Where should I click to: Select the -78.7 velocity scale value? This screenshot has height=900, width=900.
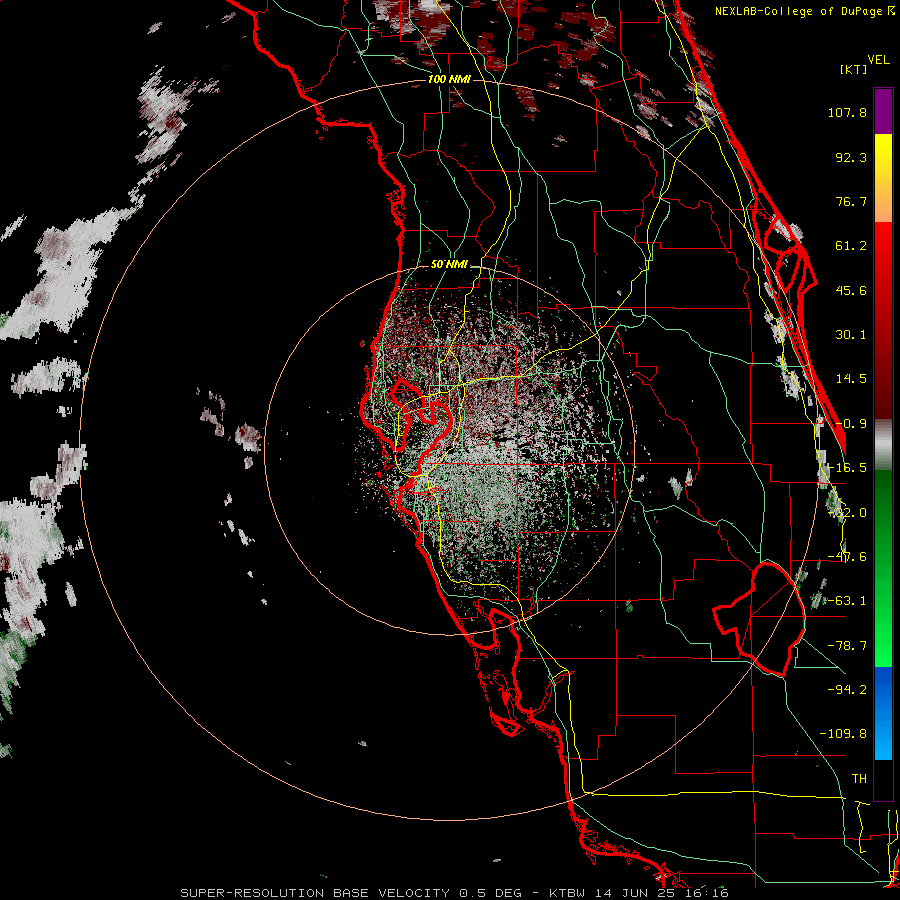click(847, 646)
